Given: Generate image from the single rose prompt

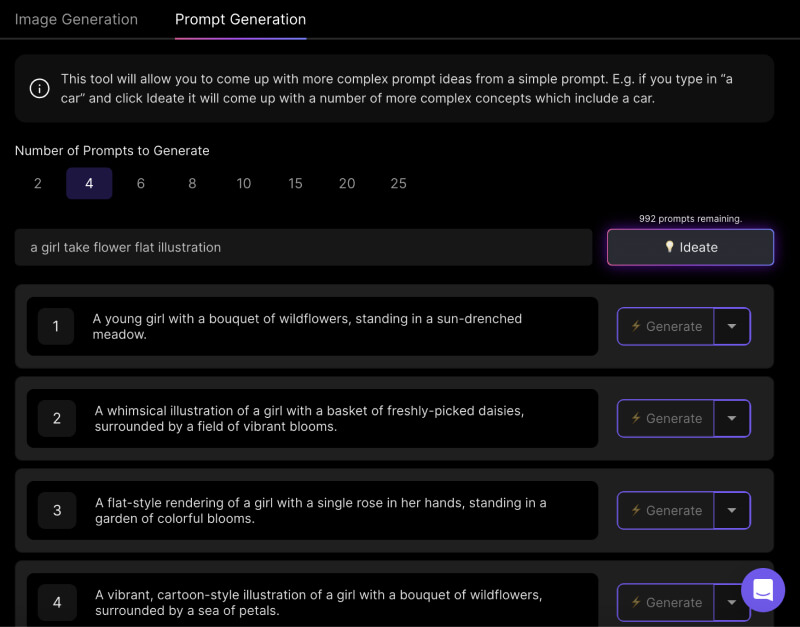Looking at the screenshot, I should 666,510.
